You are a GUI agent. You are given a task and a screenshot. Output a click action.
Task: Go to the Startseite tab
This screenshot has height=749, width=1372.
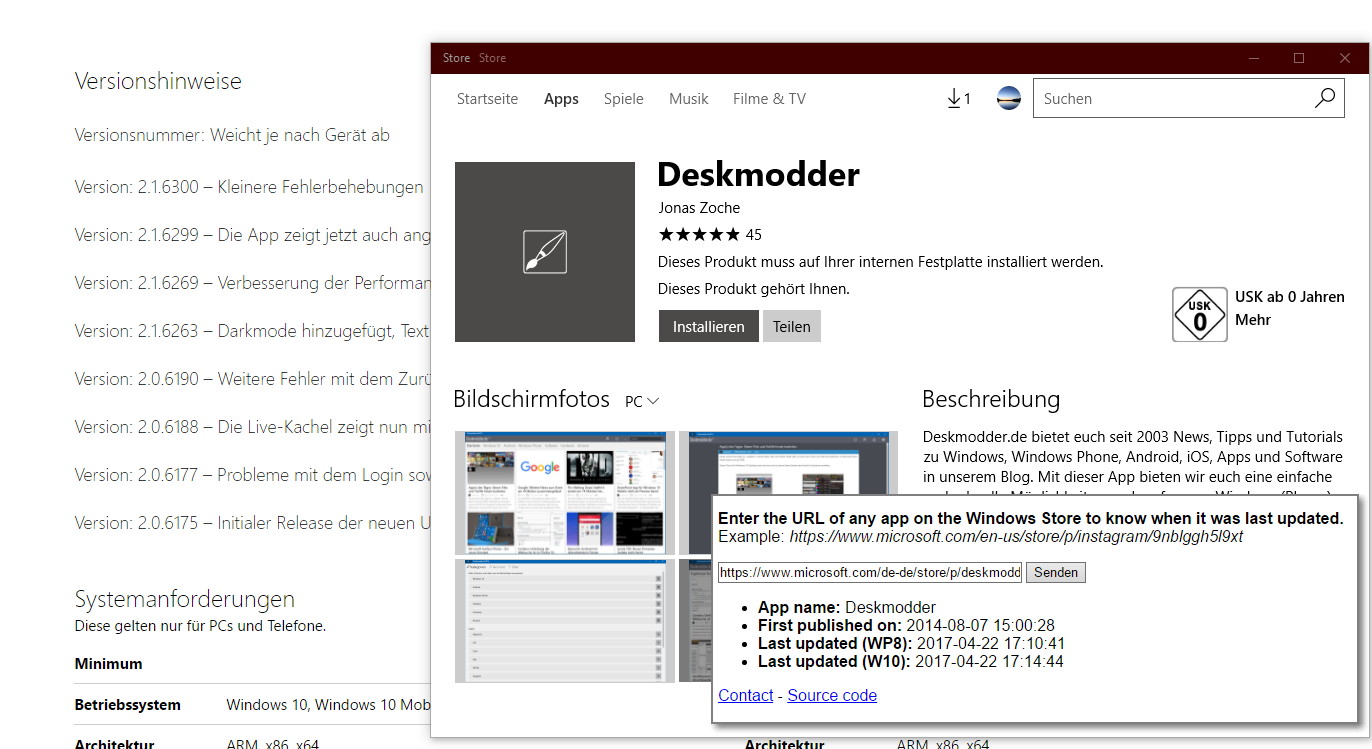(x=487, y=99)
